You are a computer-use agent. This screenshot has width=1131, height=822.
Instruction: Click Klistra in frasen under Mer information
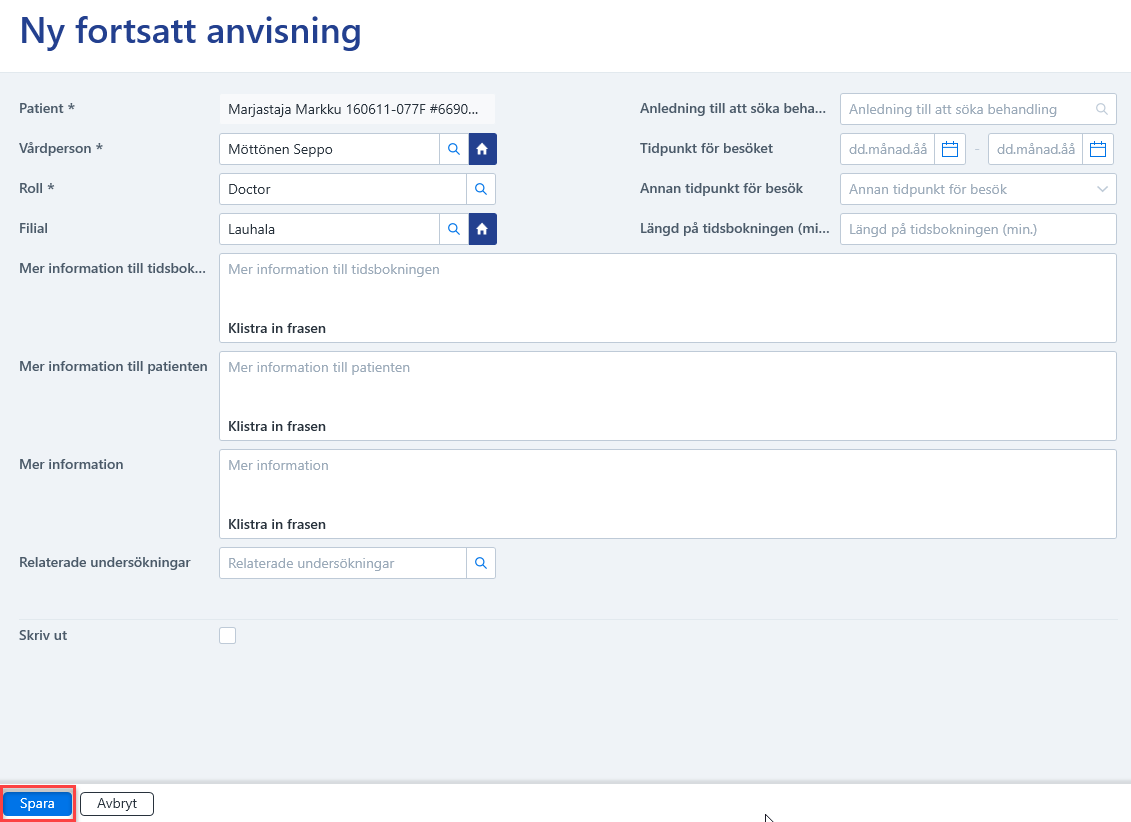pyautogui.click(x=277, y=524)
